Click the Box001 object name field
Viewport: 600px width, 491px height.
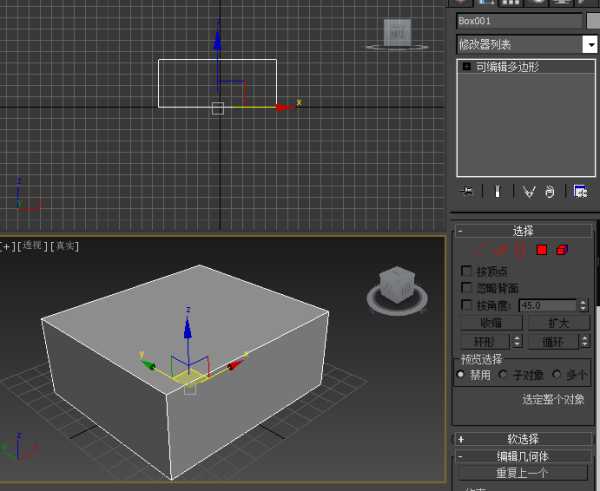(517, 20)
